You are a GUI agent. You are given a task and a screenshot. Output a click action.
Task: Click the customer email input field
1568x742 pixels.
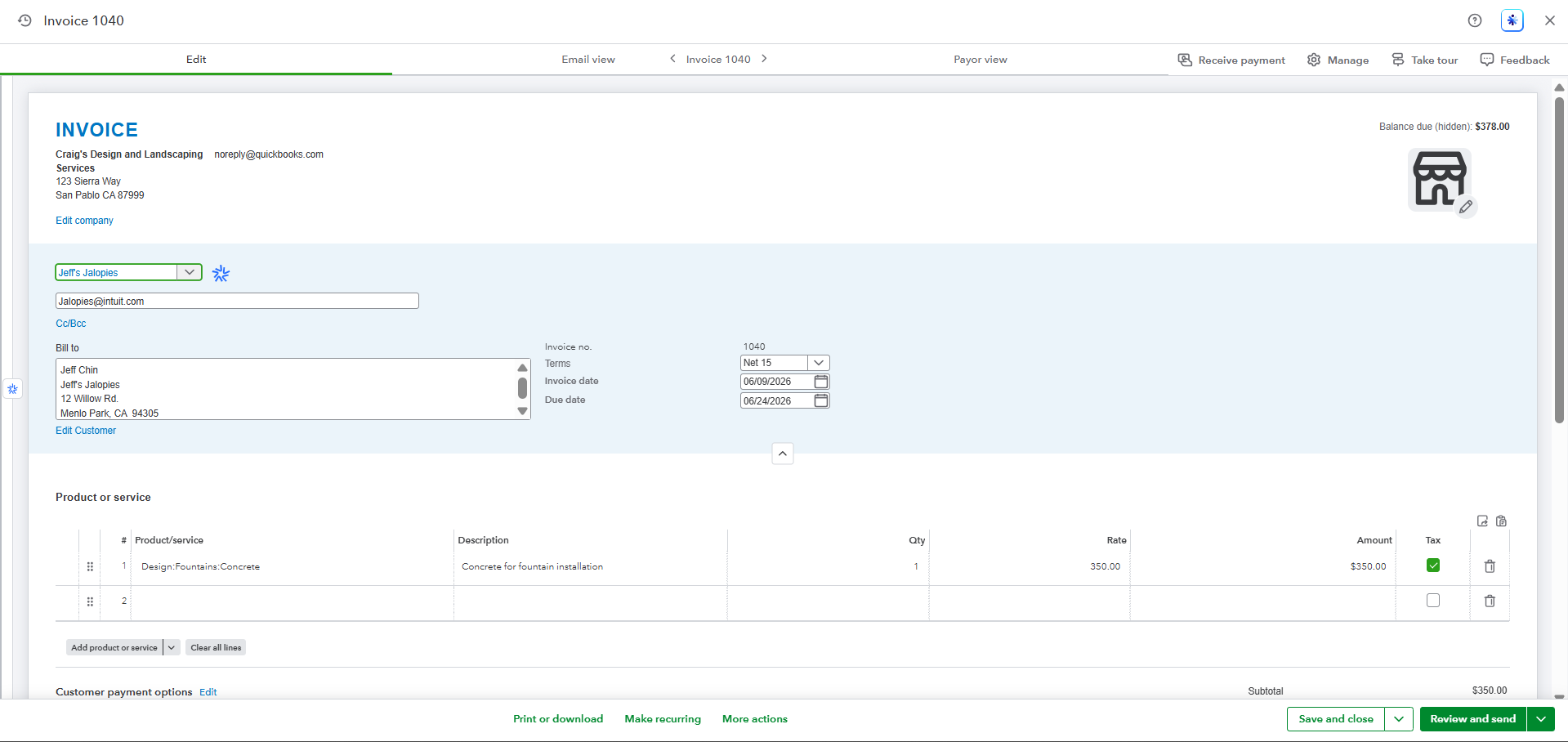point(237,301)
